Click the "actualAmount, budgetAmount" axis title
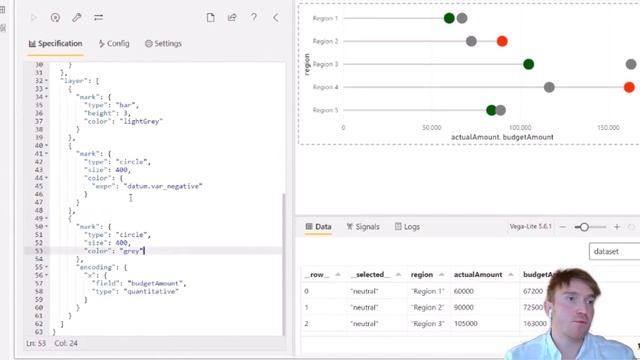 502,137
